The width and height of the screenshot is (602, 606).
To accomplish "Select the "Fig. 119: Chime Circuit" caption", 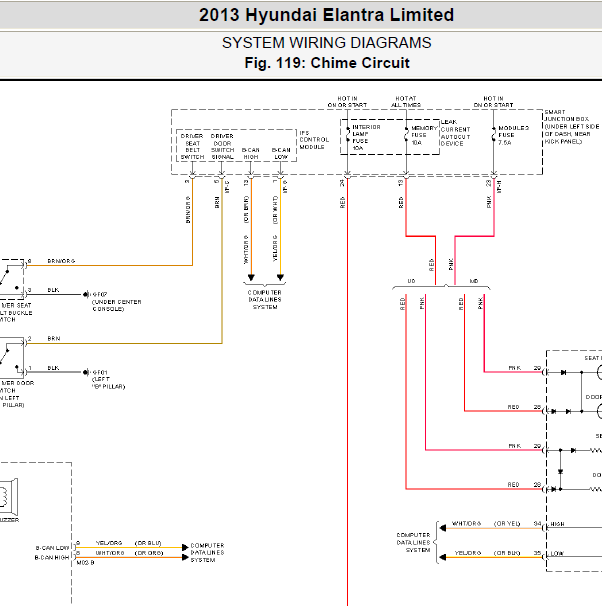I will coord(327,63).
